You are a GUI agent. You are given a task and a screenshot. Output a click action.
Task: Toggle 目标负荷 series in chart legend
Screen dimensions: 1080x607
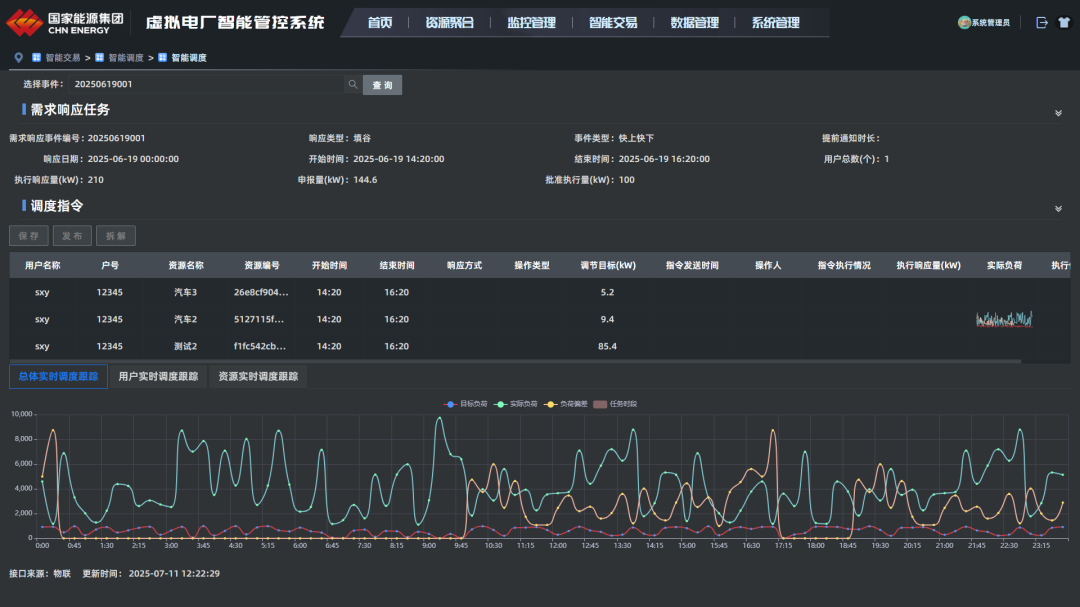(450, 404)
